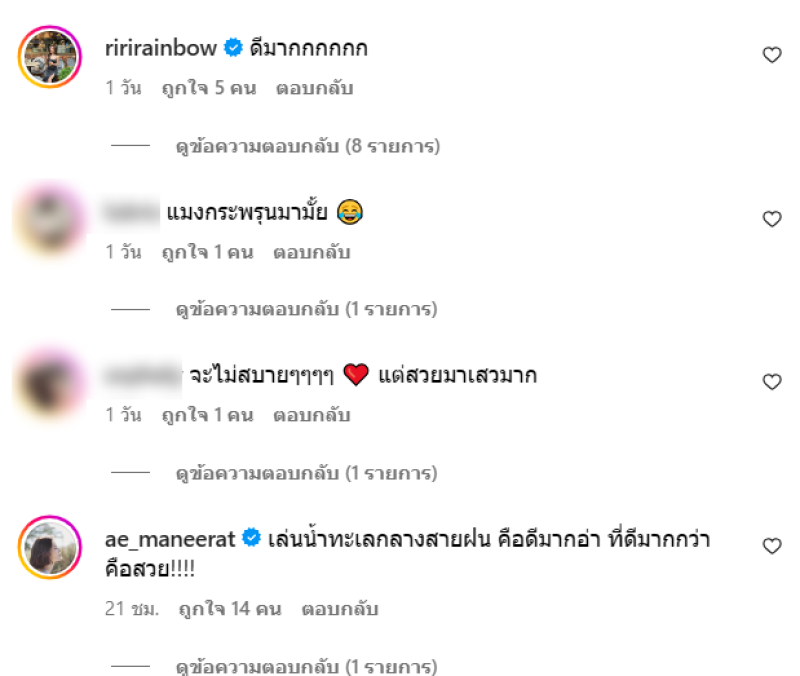Open the ririrainbow username link
Image resolution: width=800 pixels, height=676 pixels.
[161, 48]
